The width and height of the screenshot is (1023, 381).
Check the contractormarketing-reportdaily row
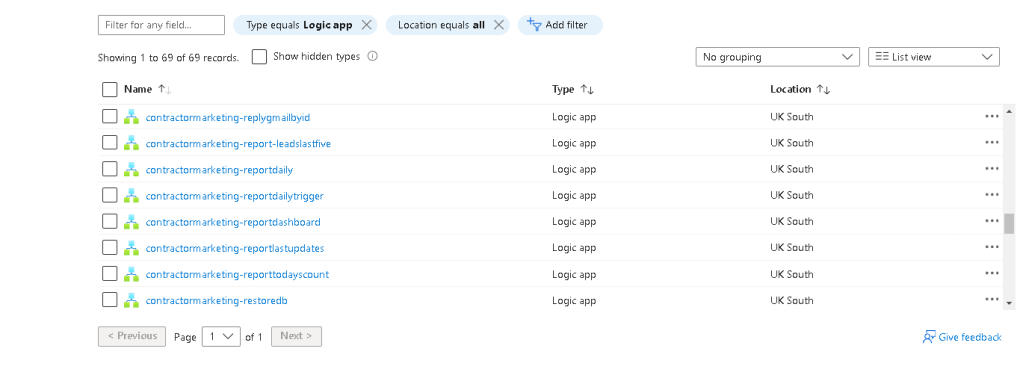click(110, 169)
